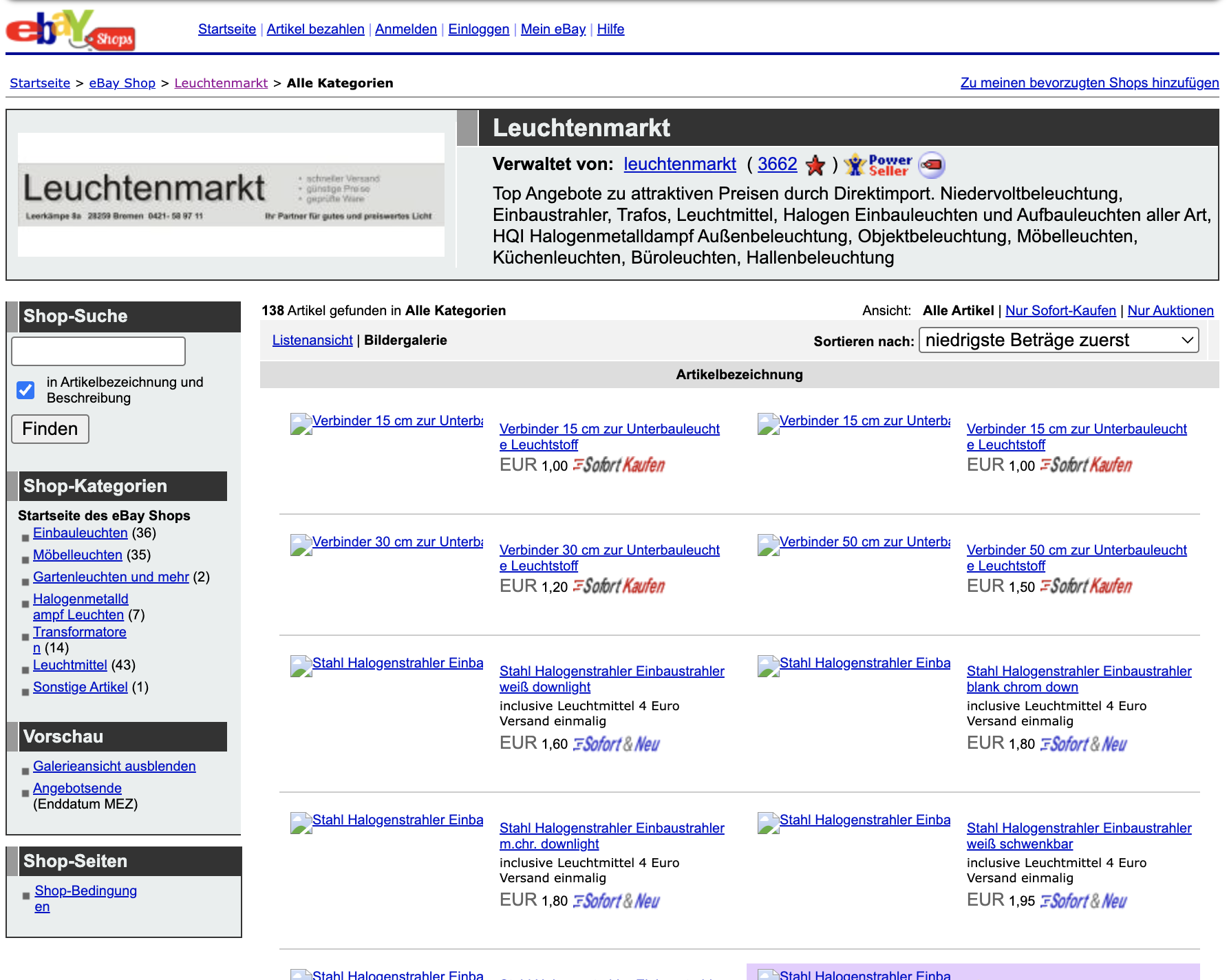The height and width of the screenshot is (980, 1229).
Task: Click the round shop tag icon
Action: (932, 165)
